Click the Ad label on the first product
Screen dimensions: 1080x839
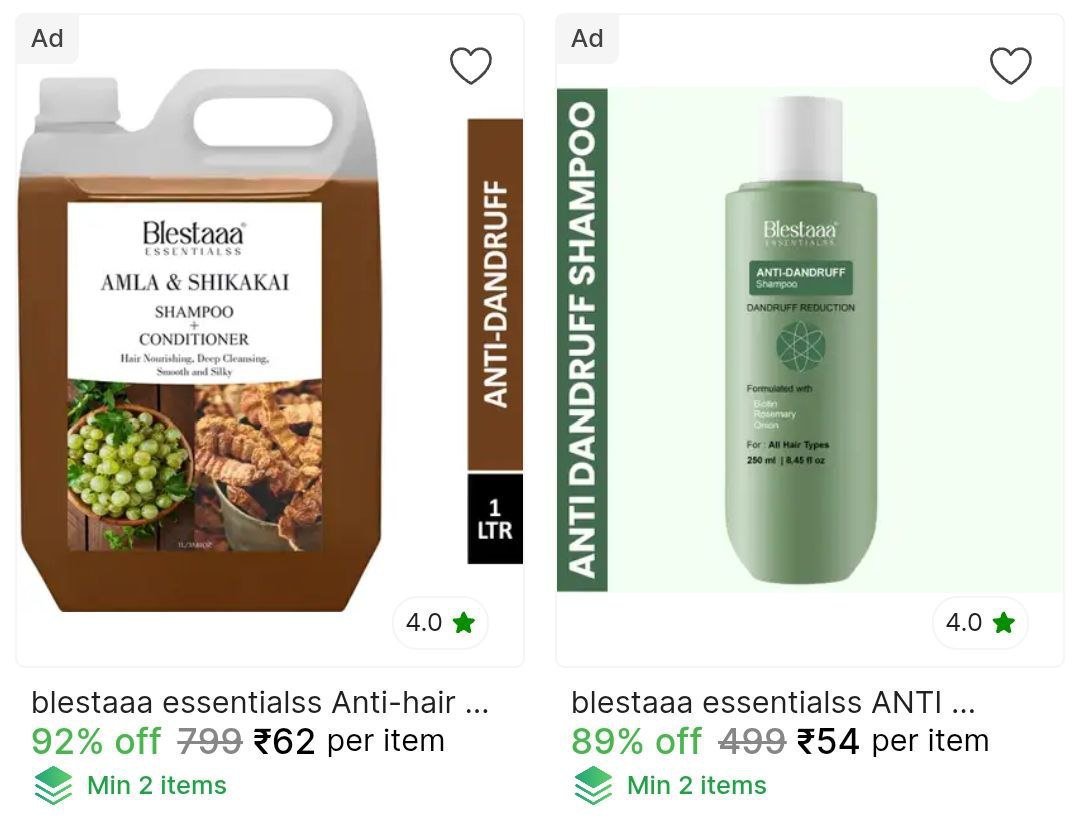[x=47, y=39]
